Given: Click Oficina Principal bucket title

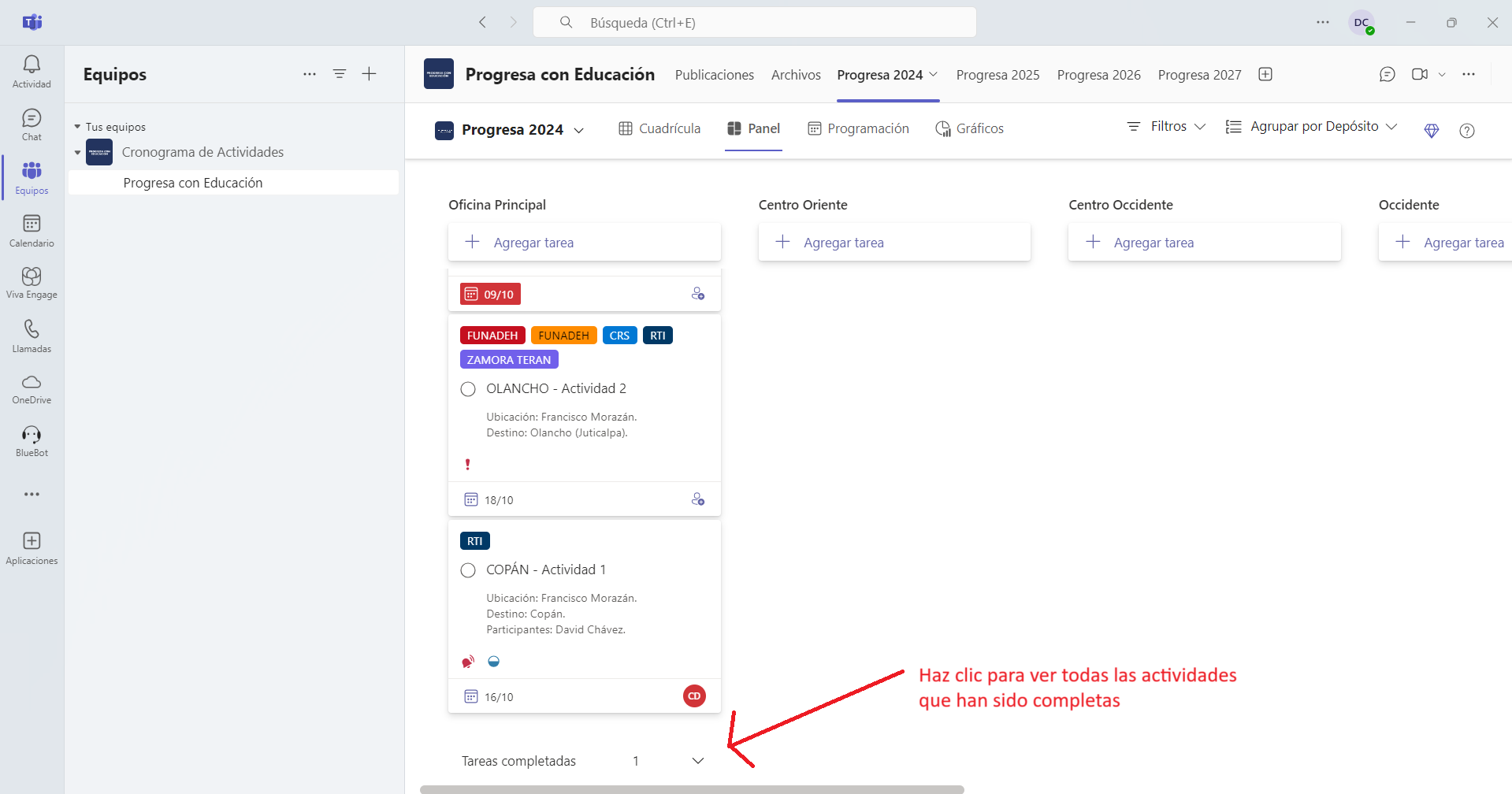Looking at the screenshot, I should tap(497, 205).
